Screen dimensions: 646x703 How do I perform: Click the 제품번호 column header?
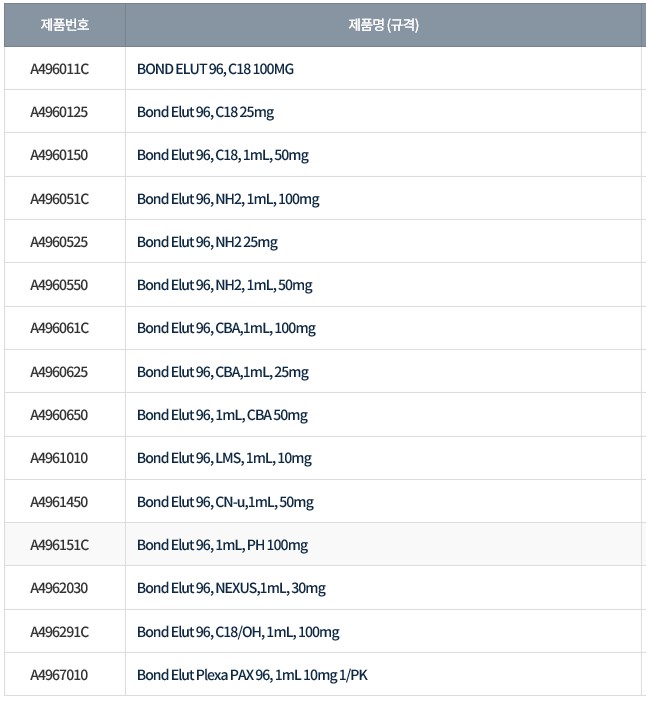[64, 25]
